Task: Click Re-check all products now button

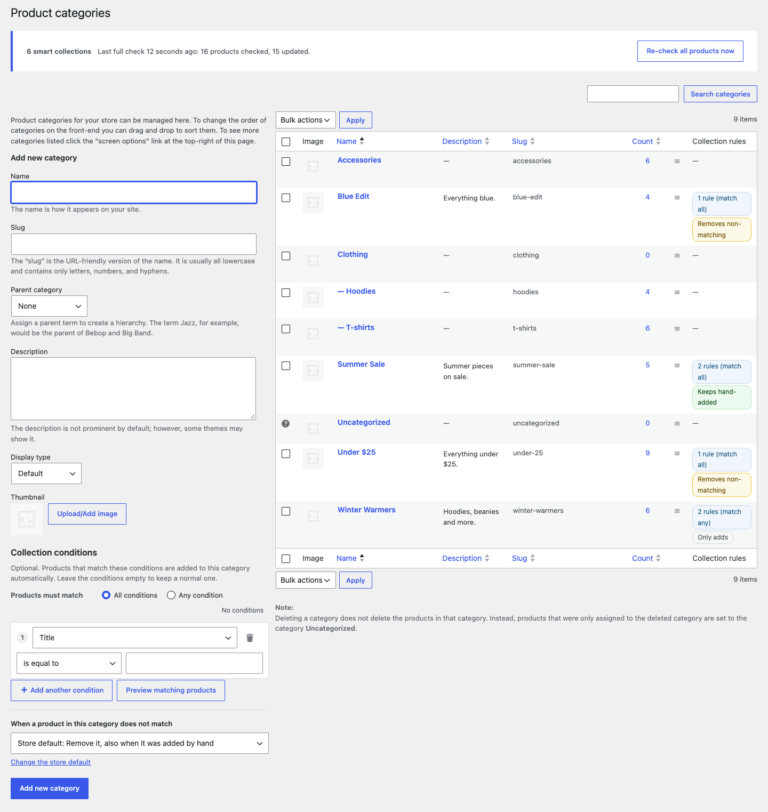Action: tap(690, 51)
